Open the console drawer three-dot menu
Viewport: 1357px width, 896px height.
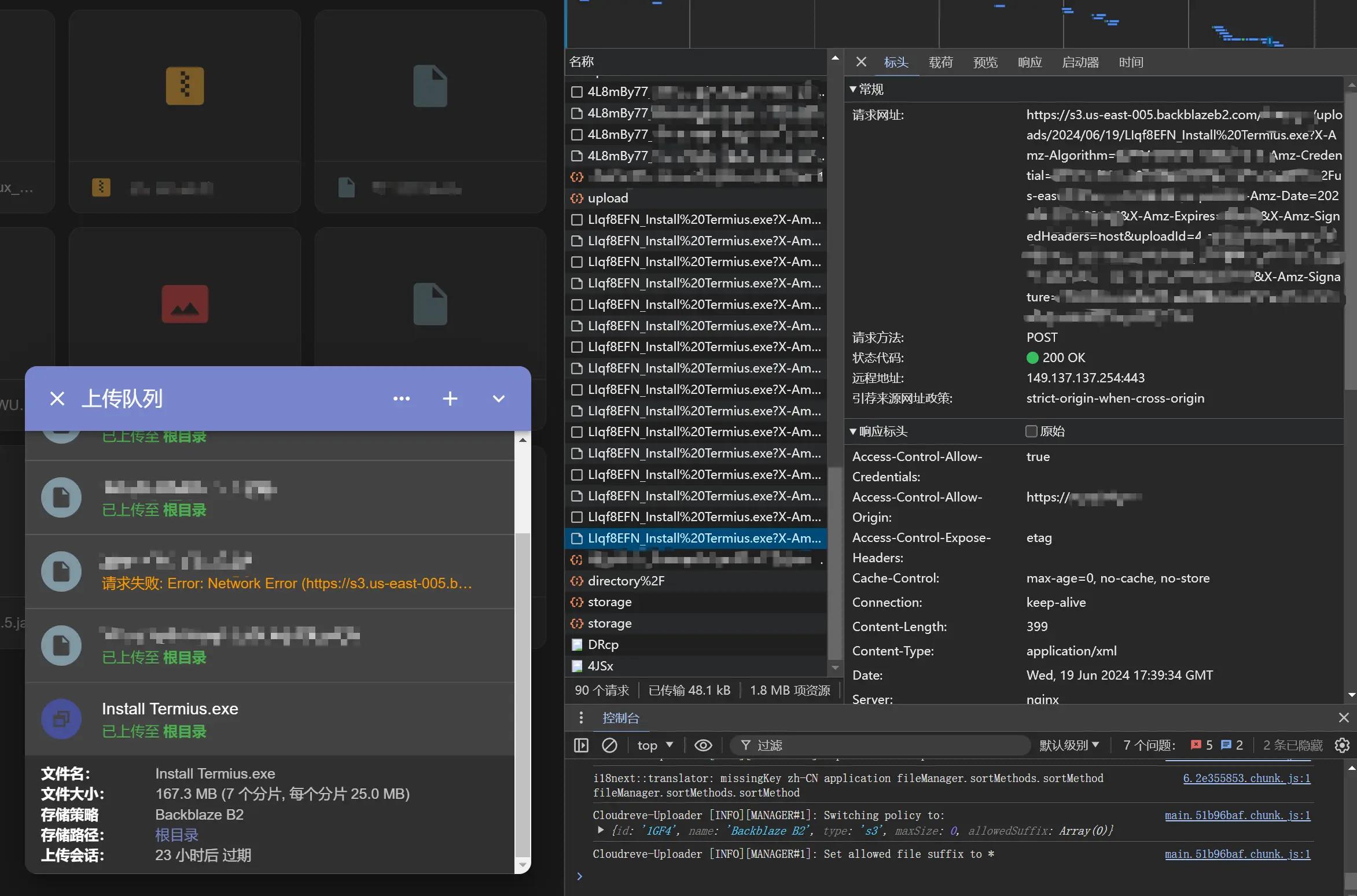tap(581, 718)
